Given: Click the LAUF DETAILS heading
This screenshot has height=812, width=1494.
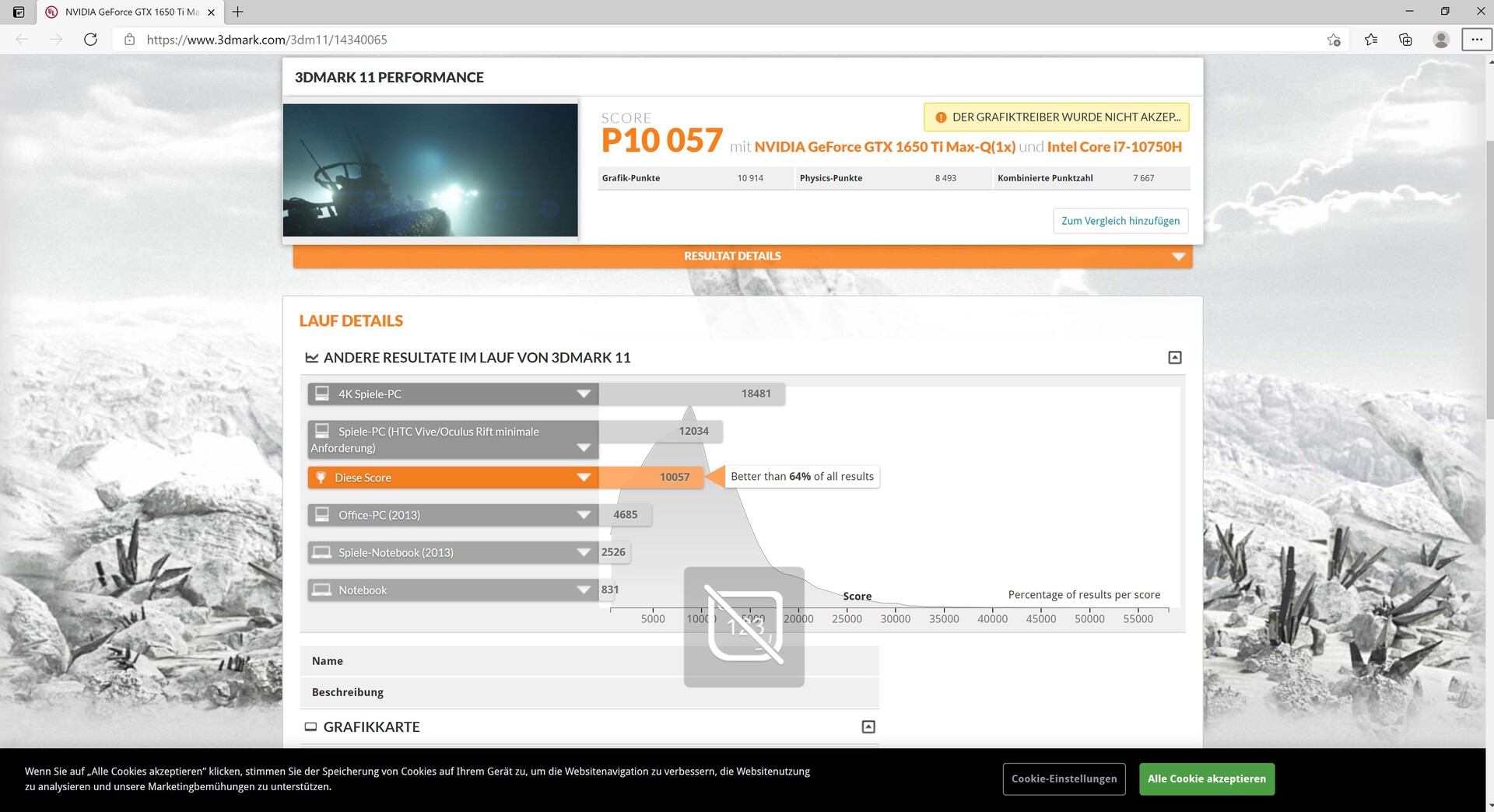Looking at the screenshot, I should click(x=351, y=320).
